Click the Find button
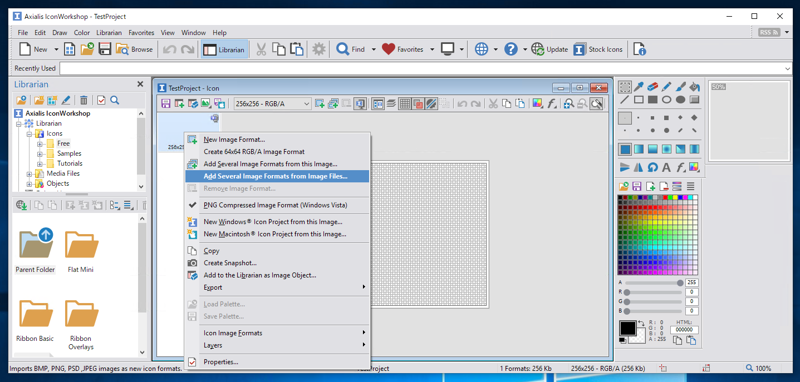The image size is (800, 382). (352, 49)
